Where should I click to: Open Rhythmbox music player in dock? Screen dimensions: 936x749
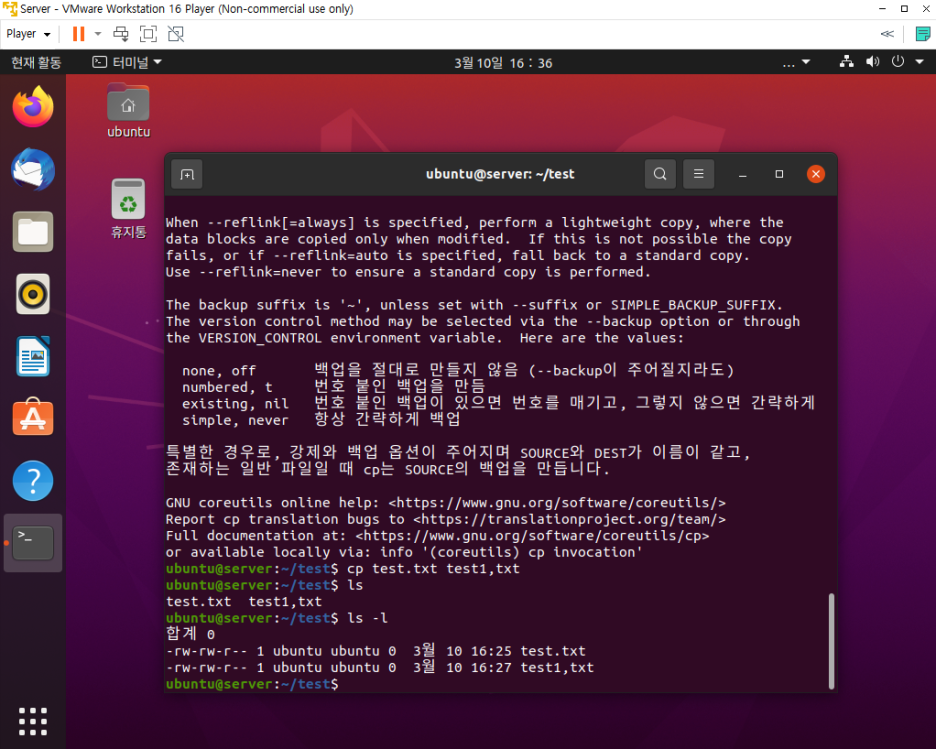(33, 294)
